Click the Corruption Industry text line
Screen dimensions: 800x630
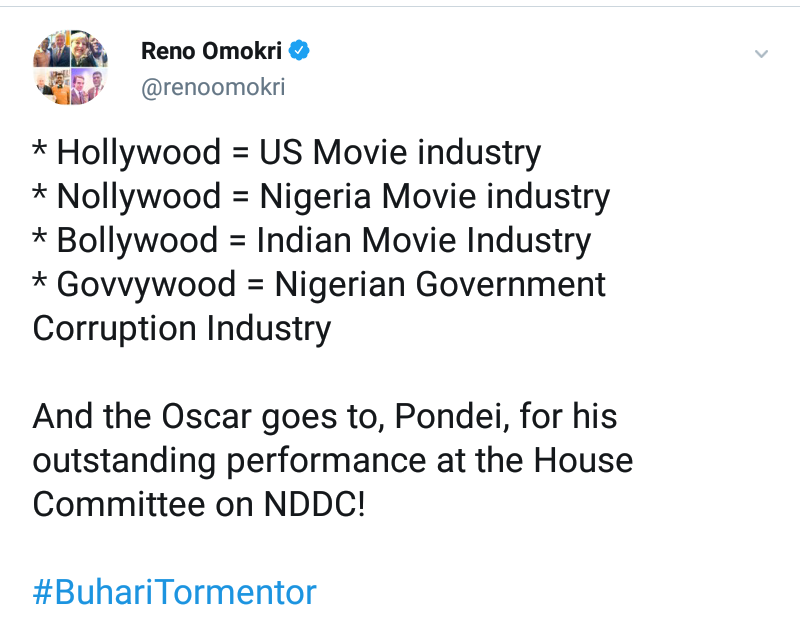(x=182, y=329)
